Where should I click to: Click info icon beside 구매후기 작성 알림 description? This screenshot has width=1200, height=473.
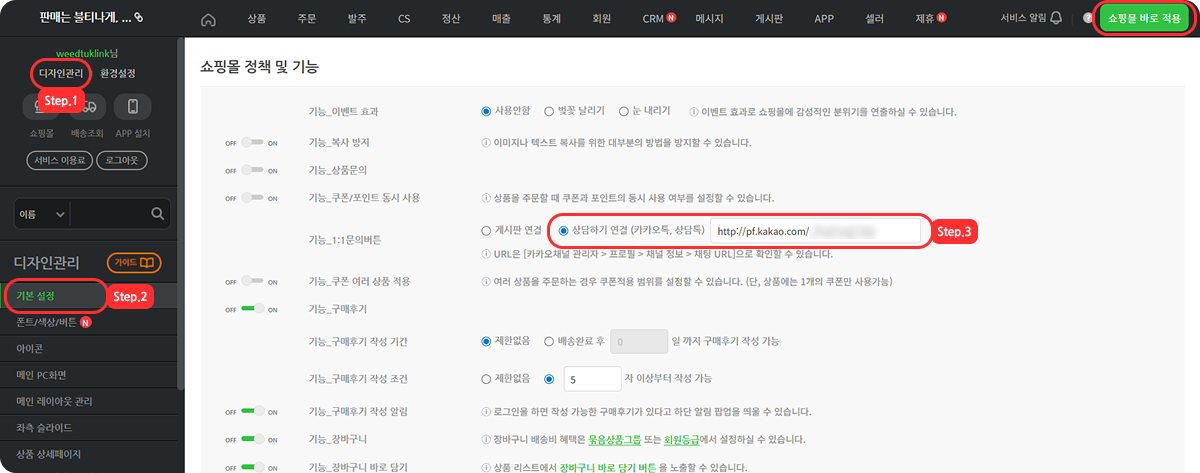click(486, 411)
